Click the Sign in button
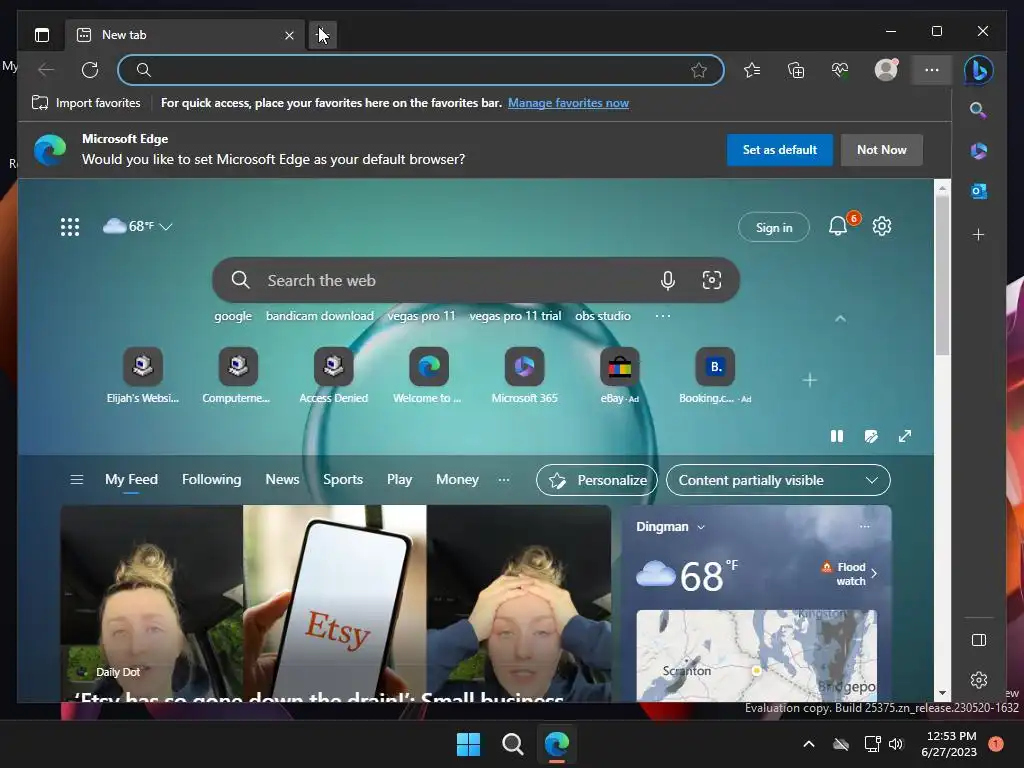Screen dimensions: 1024x768 (774, 227)
